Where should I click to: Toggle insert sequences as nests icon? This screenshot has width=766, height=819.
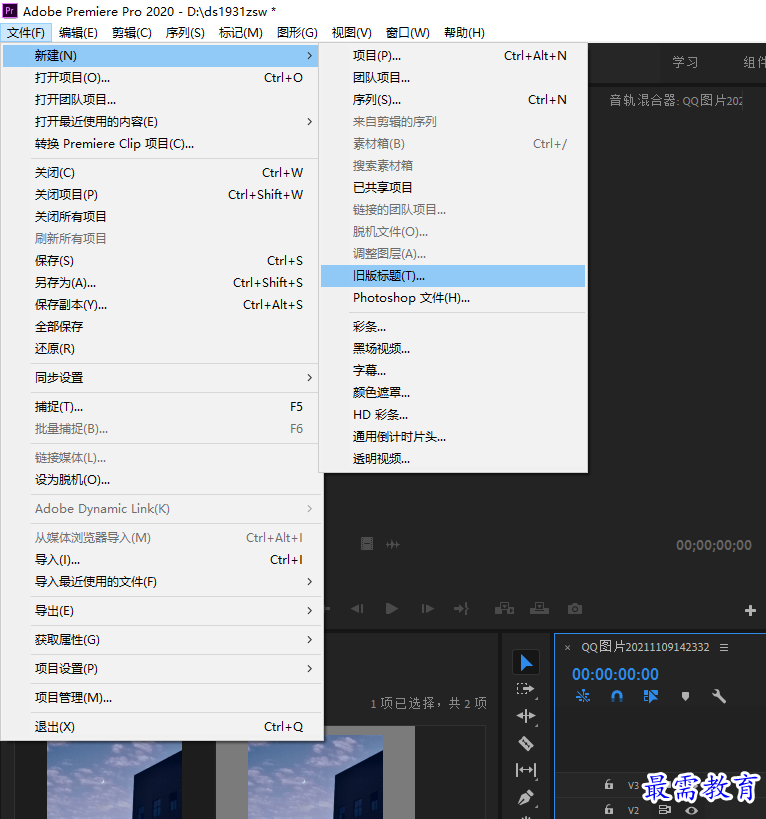click(x=583, y=696)
